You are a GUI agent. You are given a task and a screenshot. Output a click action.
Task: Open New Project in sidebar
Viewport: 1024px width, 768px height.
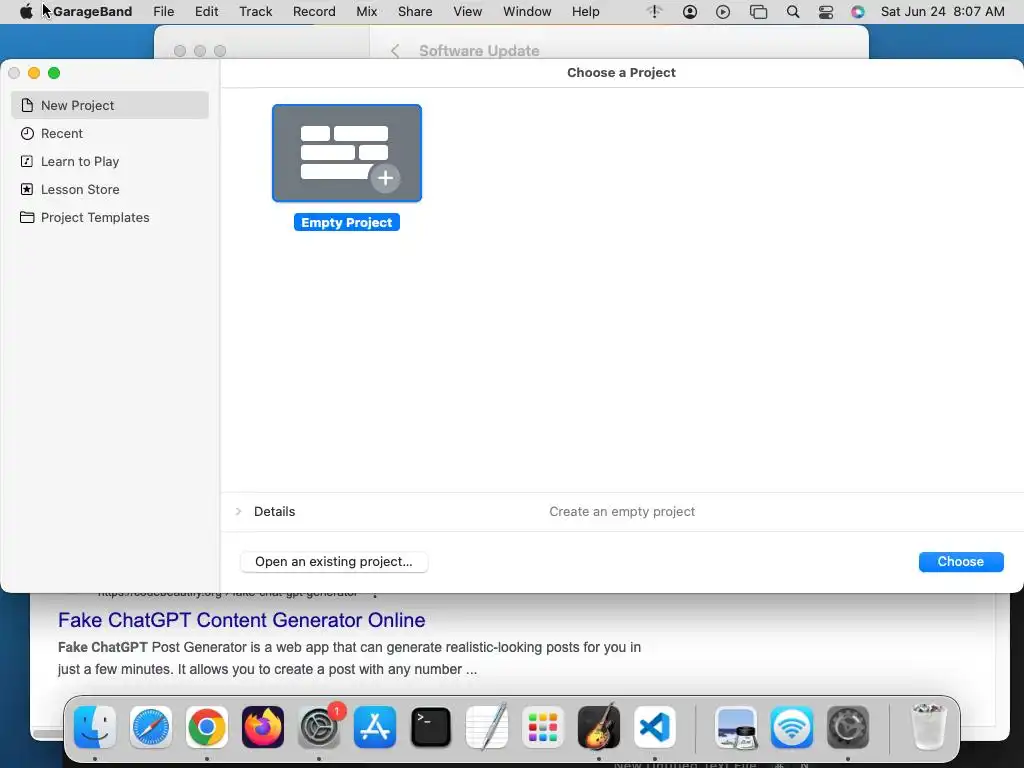pos(110,105)
